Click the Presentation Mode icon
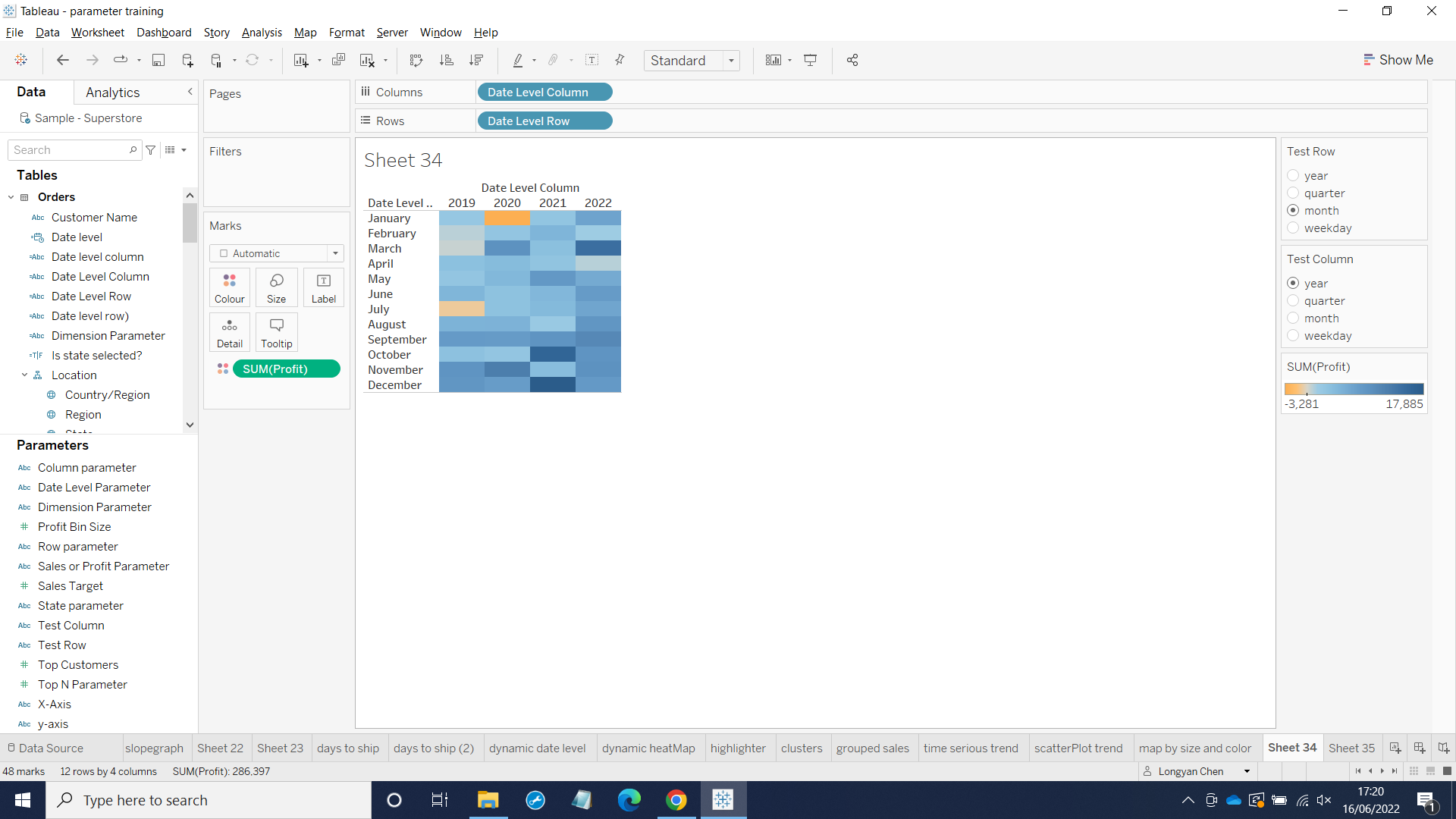The width and height of the screenshot is (1456, 819). click(810, 60)
